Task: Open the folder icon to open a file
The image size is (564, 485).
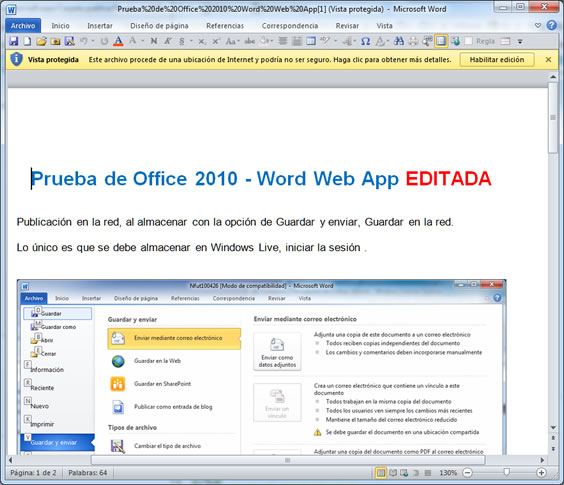Action: coord(41,41)
